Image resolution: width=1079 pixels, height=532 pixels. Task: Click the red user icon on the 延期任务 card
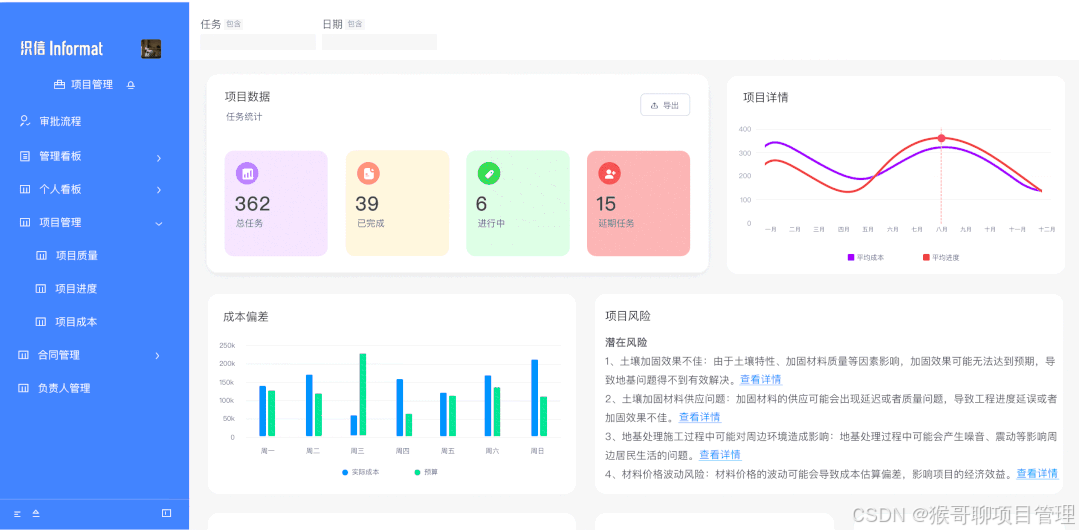click(610, 173)
